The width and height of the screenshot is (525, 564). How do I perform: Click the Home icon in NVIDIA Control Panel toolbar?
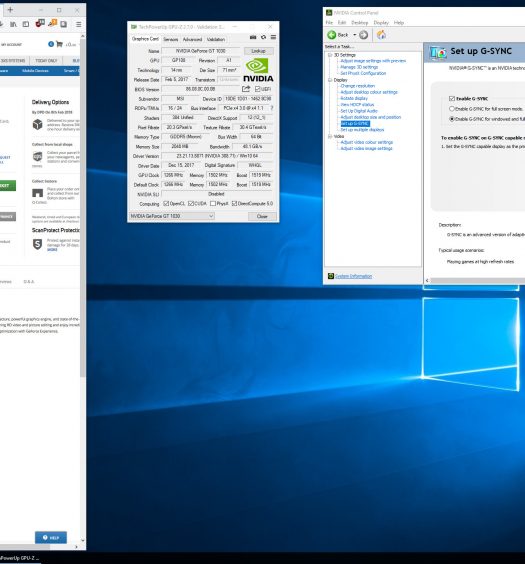click(381, 35)
